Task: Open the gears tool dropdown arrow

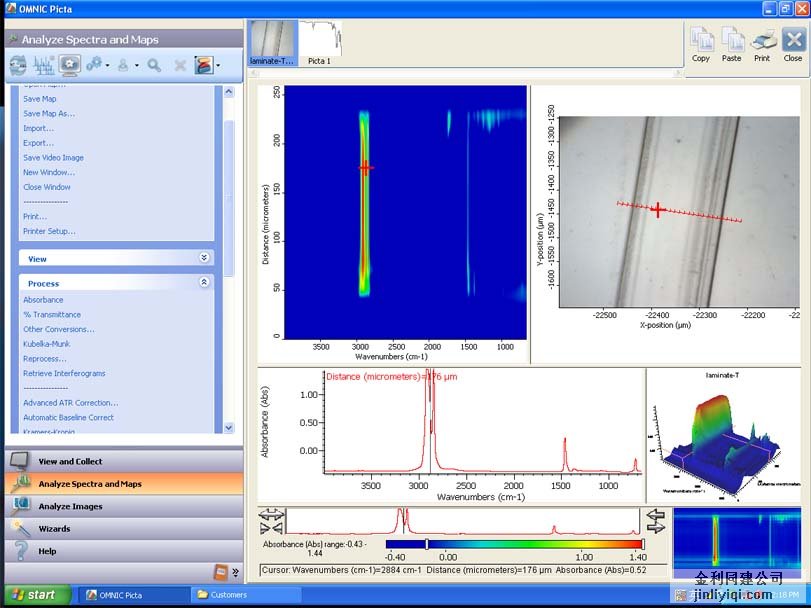Action: [x=107, y=66]
